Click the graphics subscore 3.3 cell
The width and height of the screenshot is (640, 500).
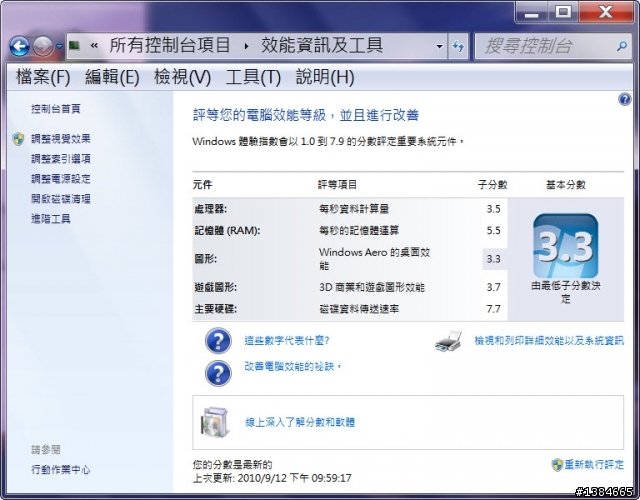(495, 259)
